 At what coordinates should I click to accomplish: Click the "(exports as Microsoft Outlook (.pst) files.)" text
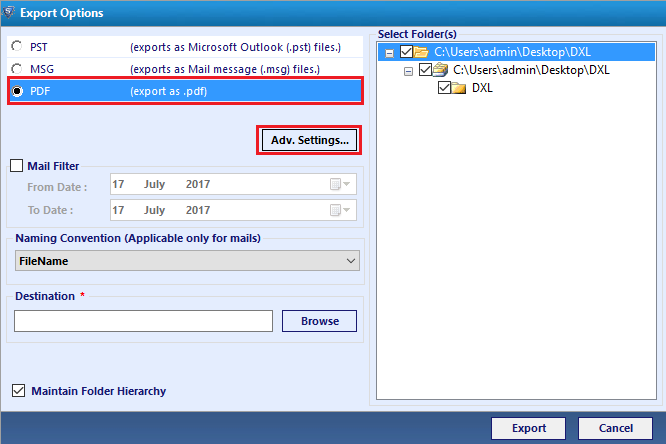coord(235,47)
